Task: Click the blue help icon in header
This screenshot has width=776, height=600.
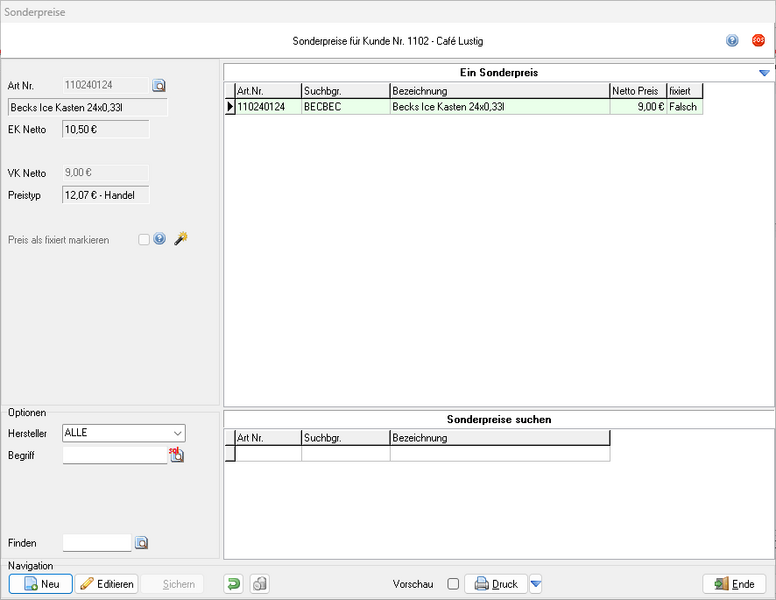Action: tap(732, 41)
